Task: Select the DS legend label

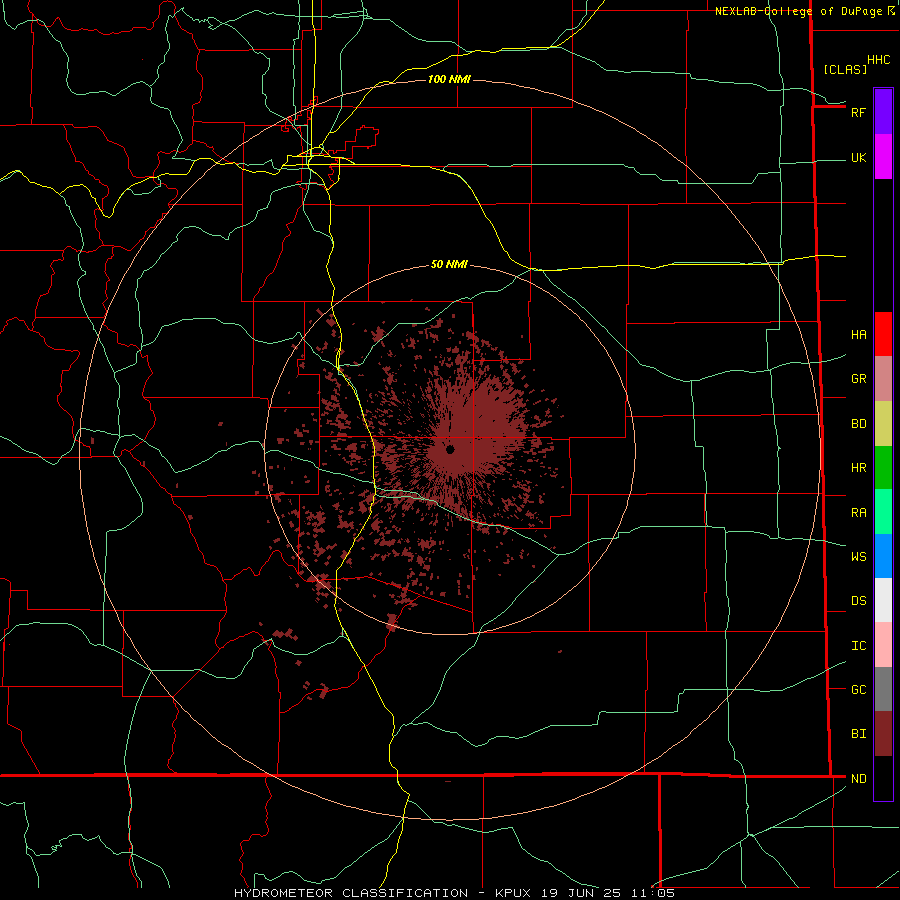Action: pos(858,601)
